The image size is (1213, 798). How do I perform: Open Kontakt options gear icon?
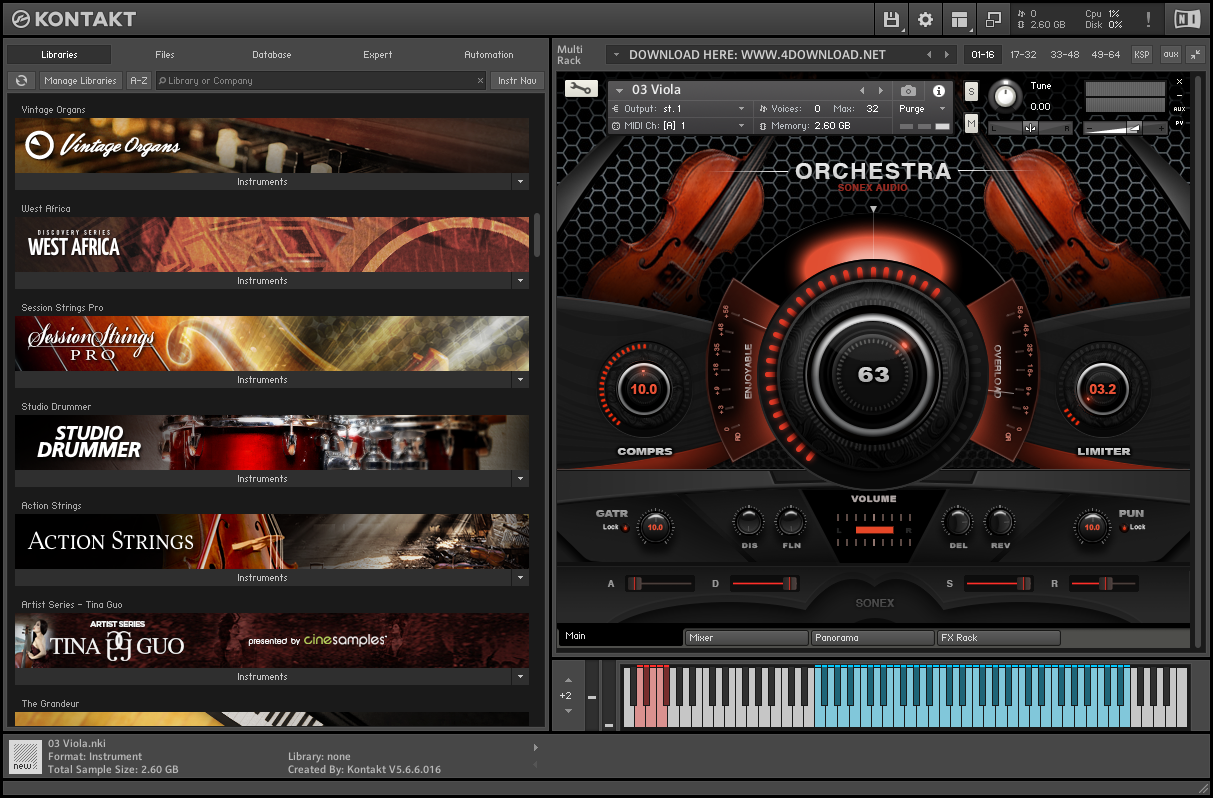click(x=925, y=19)
